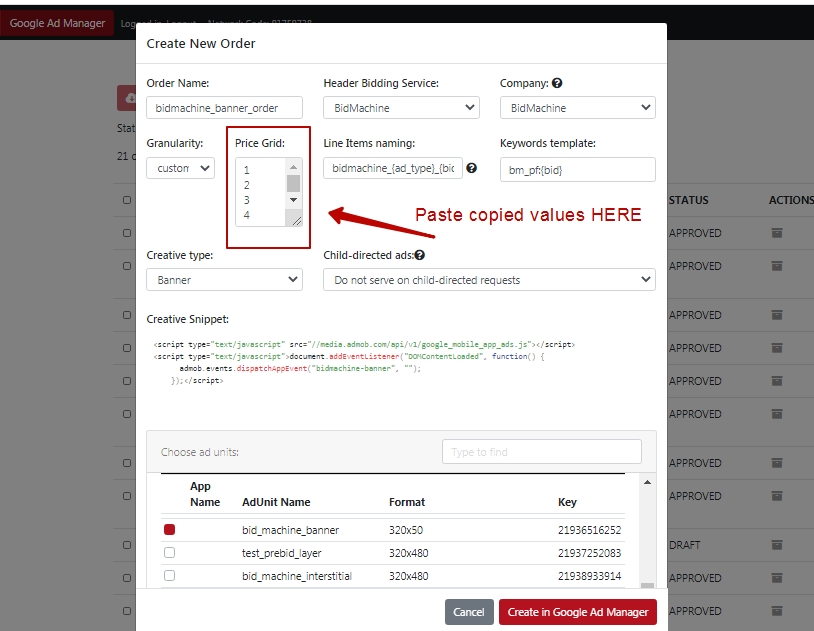Click the Creative Snippet code block

tap(363, 363)
